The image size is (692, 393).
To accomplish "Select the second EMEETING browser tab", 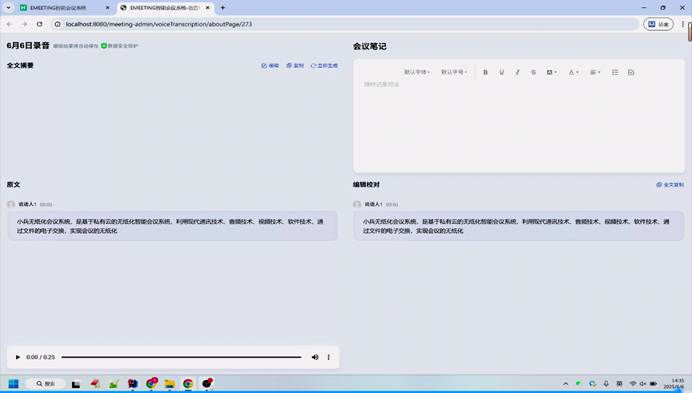I will point(164,8).
